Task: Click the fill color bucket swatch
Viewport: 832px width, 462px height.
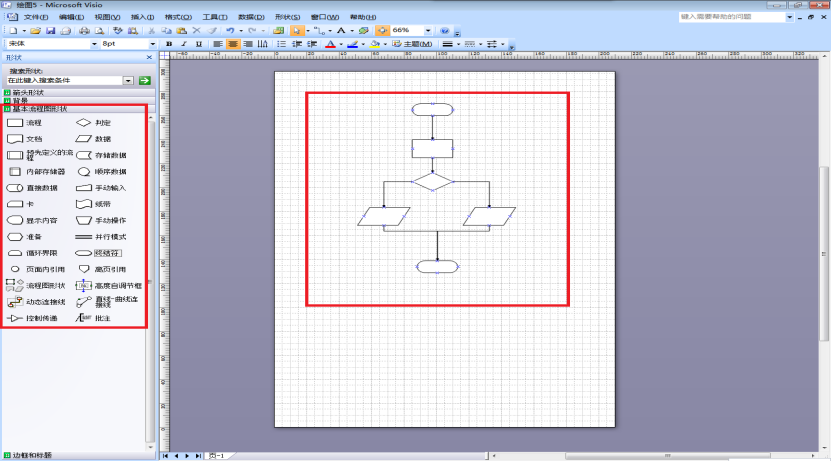Action: point(375,44)
